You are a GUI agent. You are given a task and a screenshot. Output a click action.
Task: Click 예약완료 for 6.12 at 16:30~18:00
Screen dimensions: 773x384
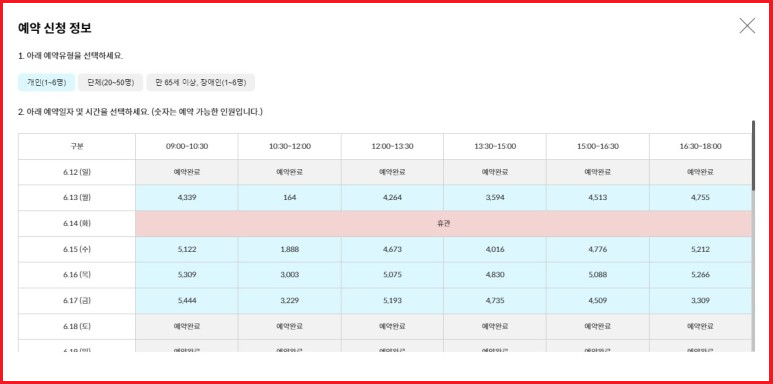pos(701,172)
